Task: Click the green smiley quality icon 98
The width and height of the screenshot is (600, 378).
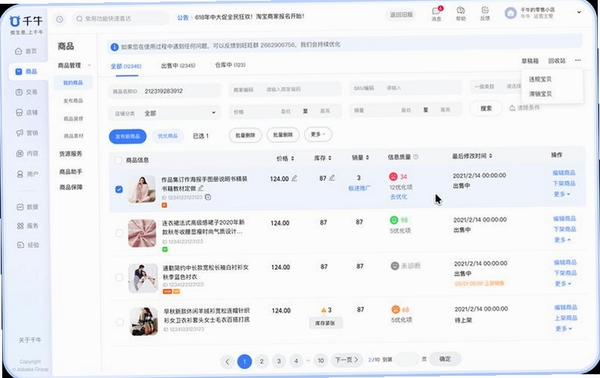Action: (x=394, y=220)
